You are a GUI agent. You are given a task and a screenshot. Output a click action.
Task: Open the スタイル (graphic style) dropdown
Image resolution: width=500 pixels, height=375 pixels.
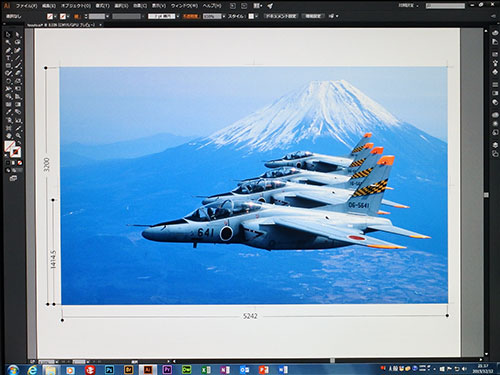pos(256,16)
